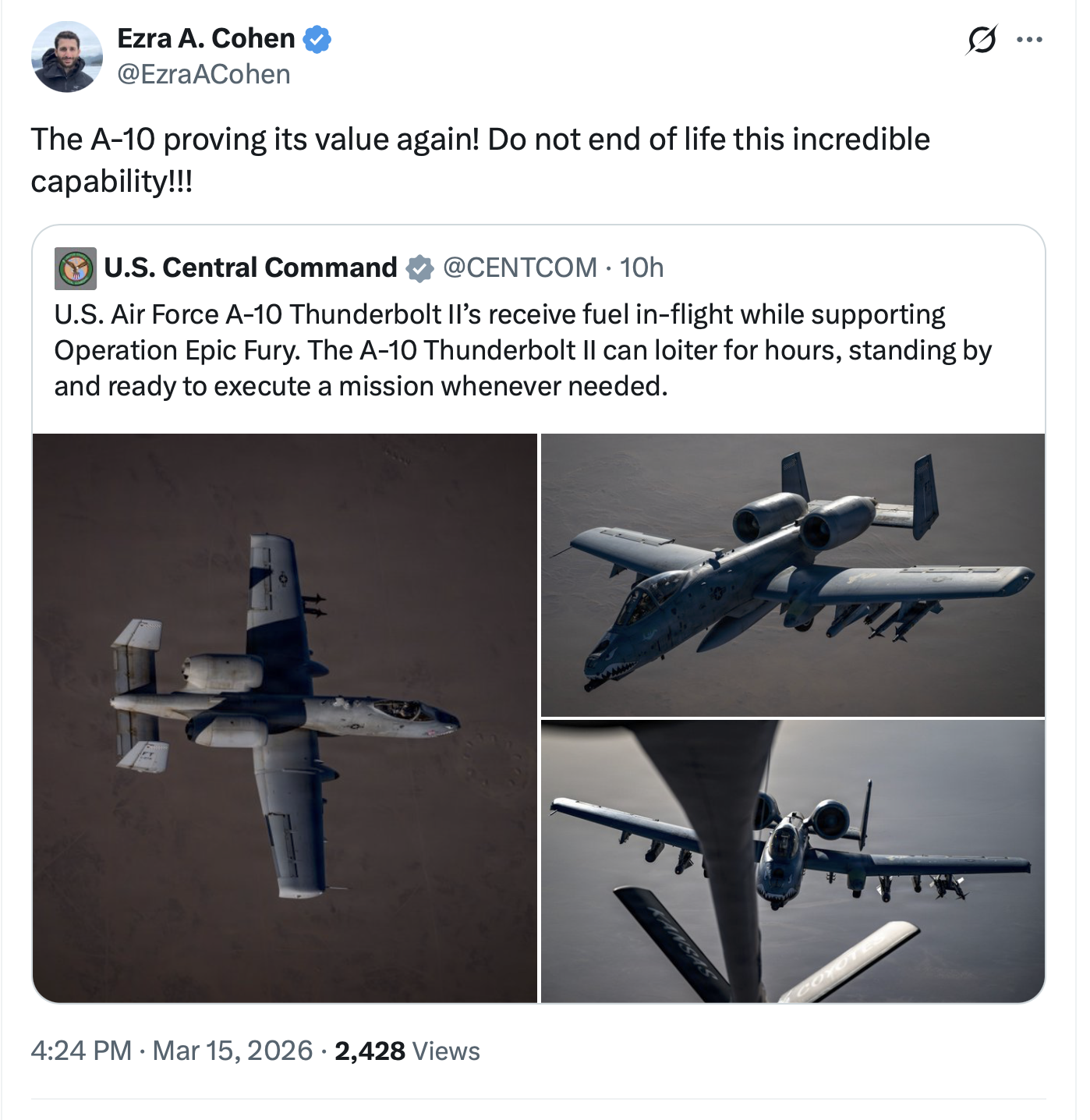The image size is (1090, 1120).
Task: Click the @CENTCOM handle
Action: (x=519, y=268)
